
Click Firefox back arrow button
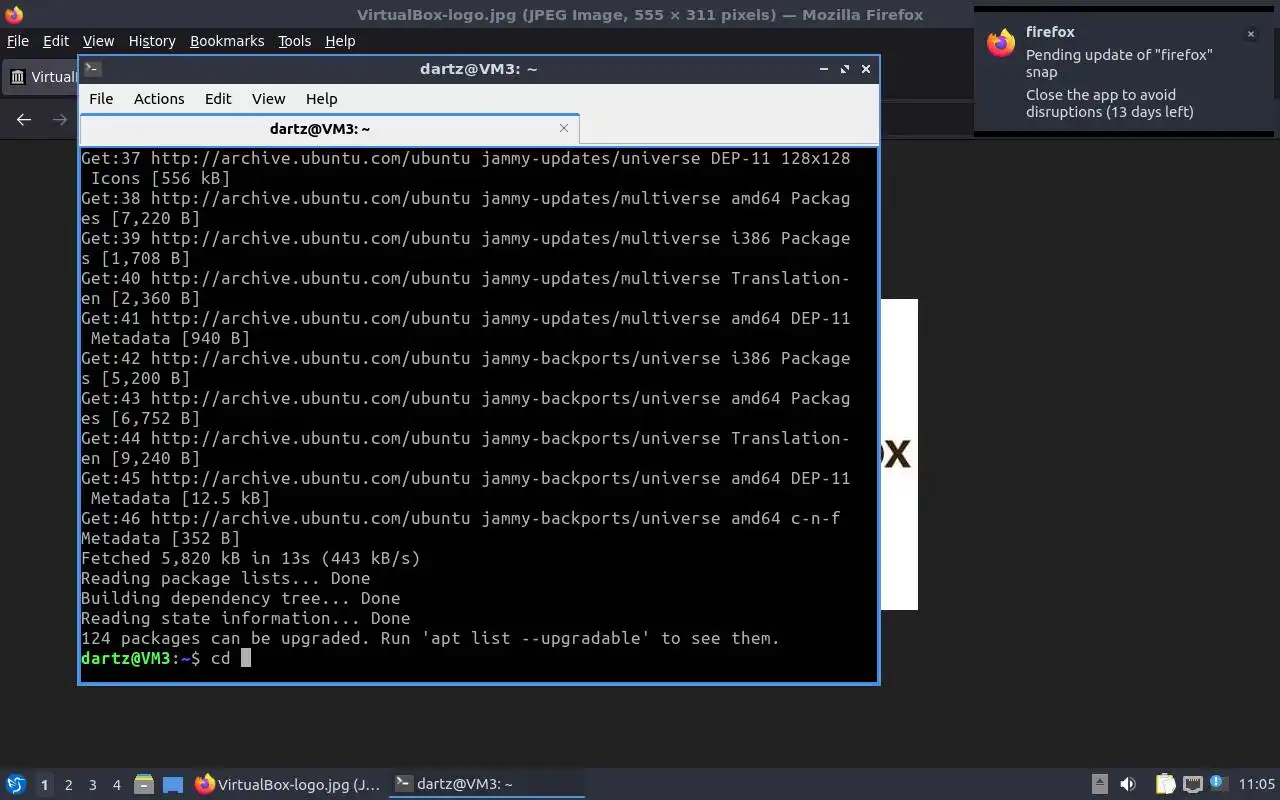click(x=24, y=120)
